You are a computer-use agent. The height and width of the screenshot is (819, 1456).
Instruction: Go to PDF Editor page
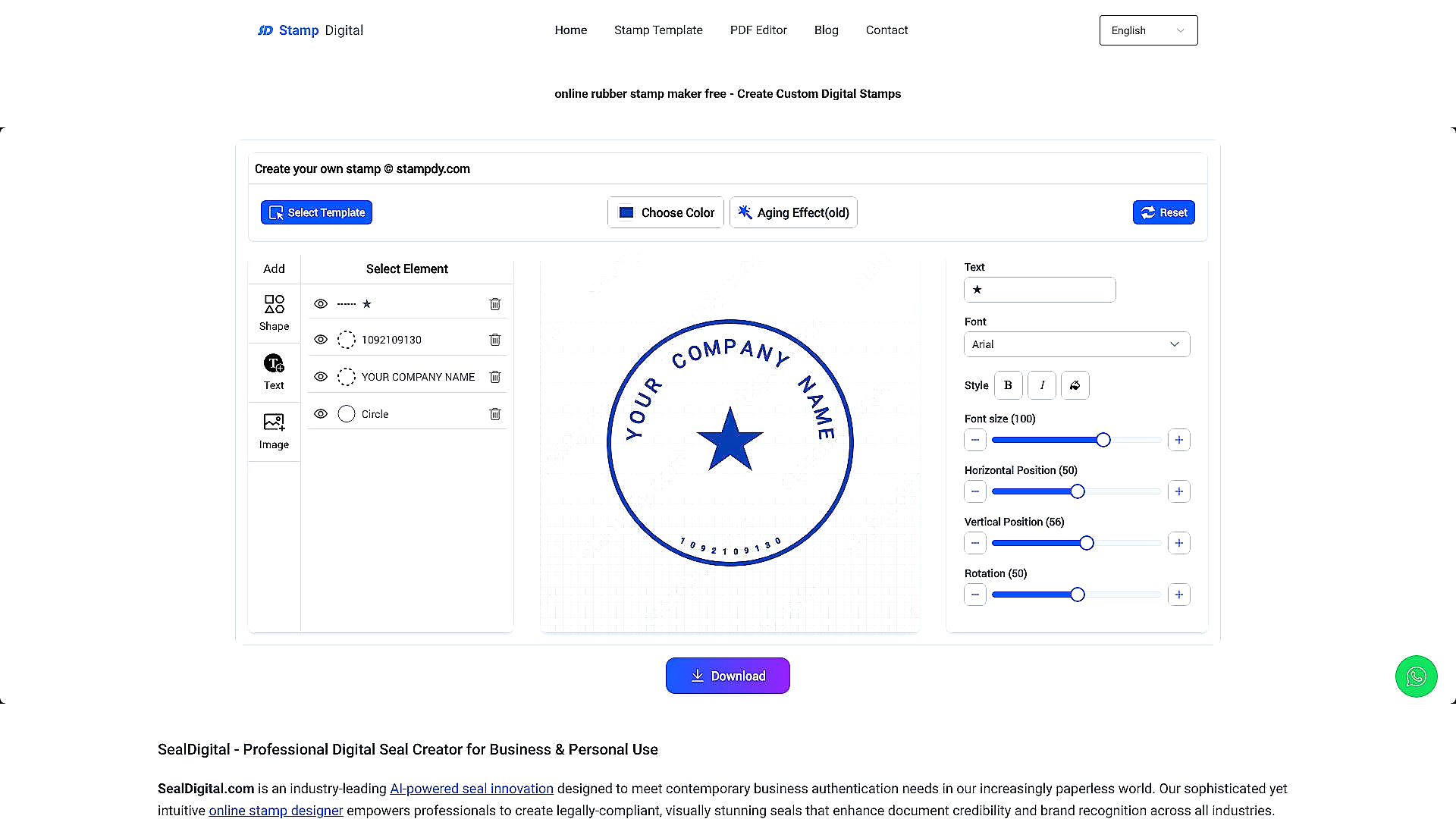[758, 30]
